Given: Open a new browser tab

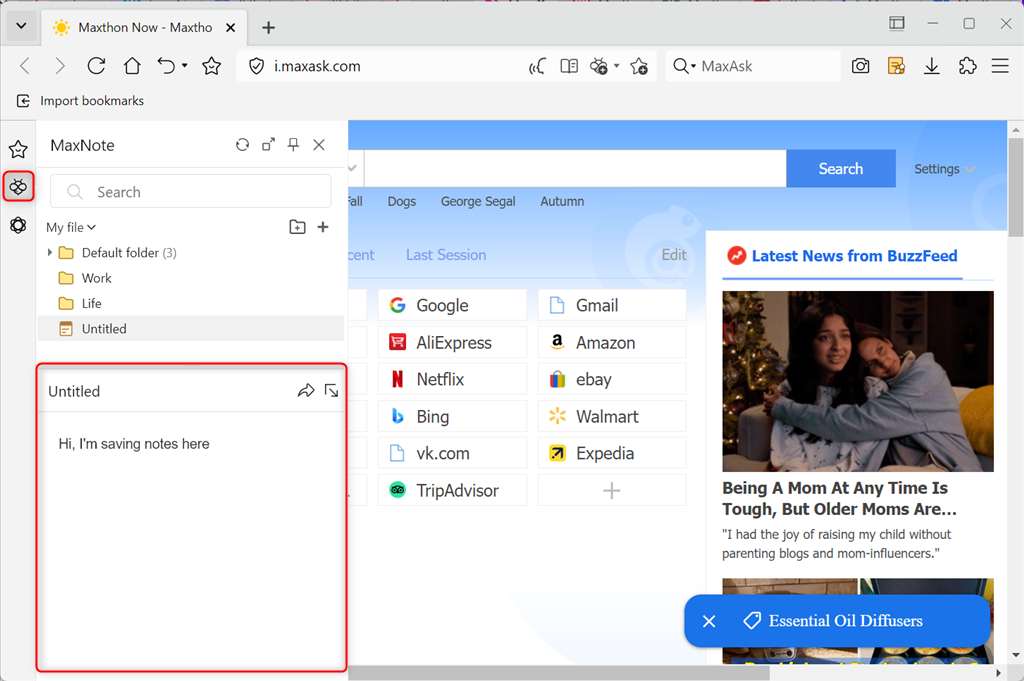Looking at the screenshot, I should 268,27.
